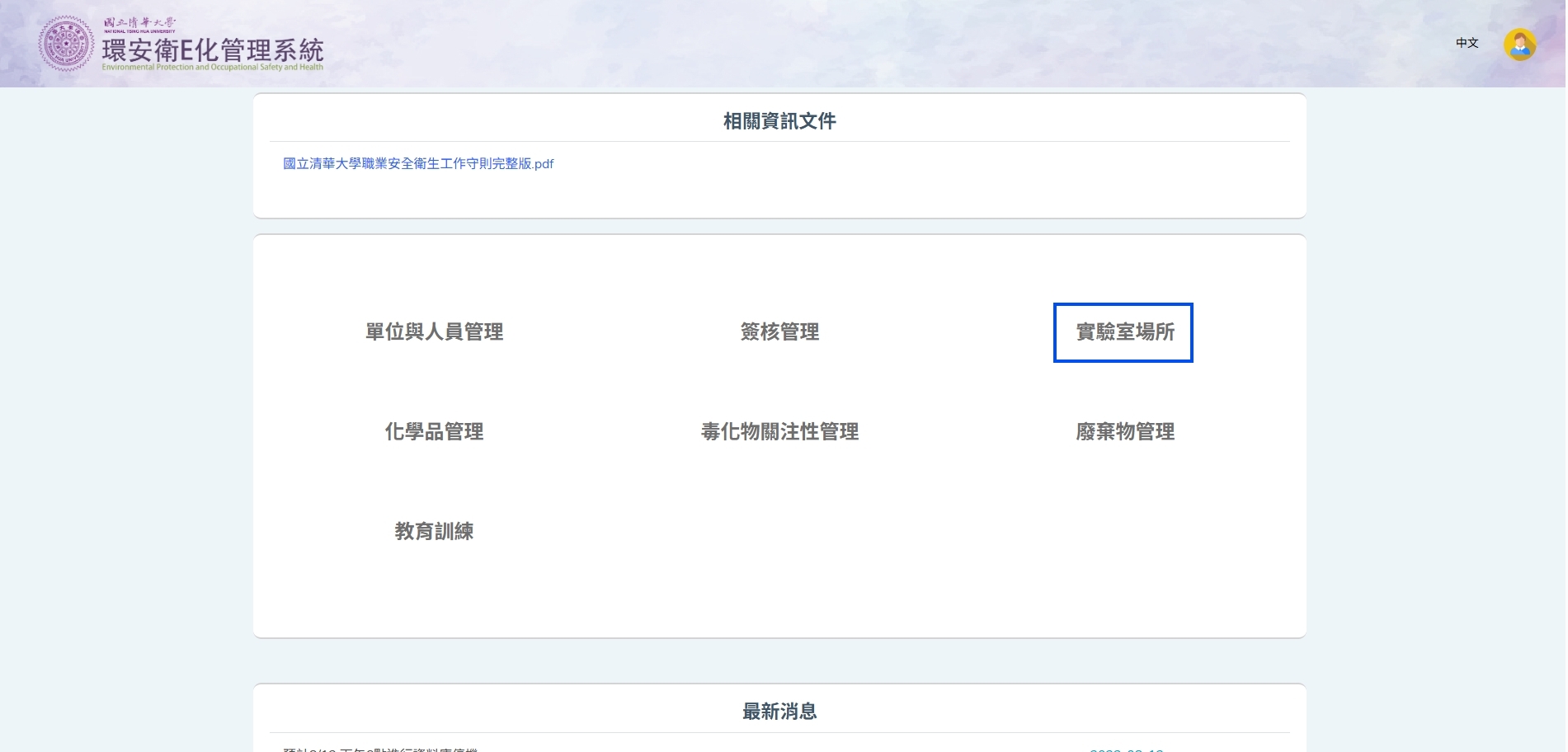Open 教育訓練 section
Screen dimensions: 1568x752
pos(435,532)
